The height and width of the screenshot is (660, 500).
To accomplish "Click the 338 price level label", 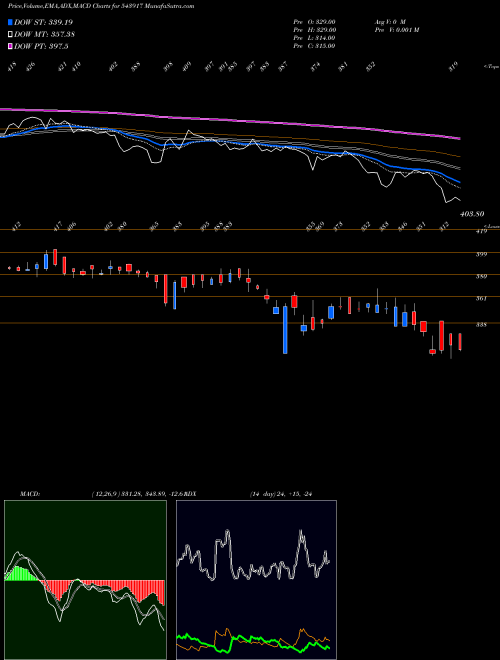I will point(481,325).
